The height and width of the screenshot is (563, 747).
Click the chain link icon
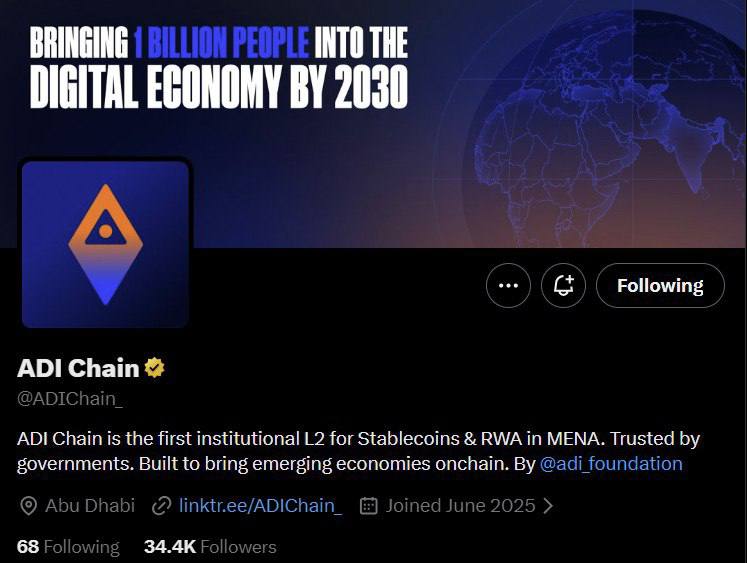[x=160, y=506]
